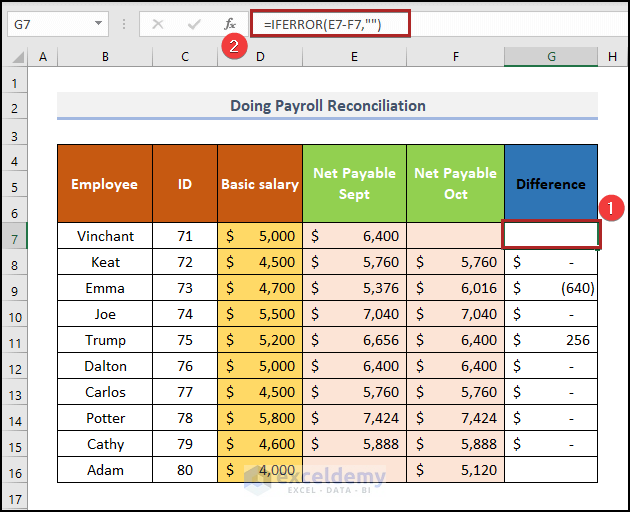The width and height of the screenshot is (630, 512).
Task: Select row 7 header
Action: pos(15,236)
